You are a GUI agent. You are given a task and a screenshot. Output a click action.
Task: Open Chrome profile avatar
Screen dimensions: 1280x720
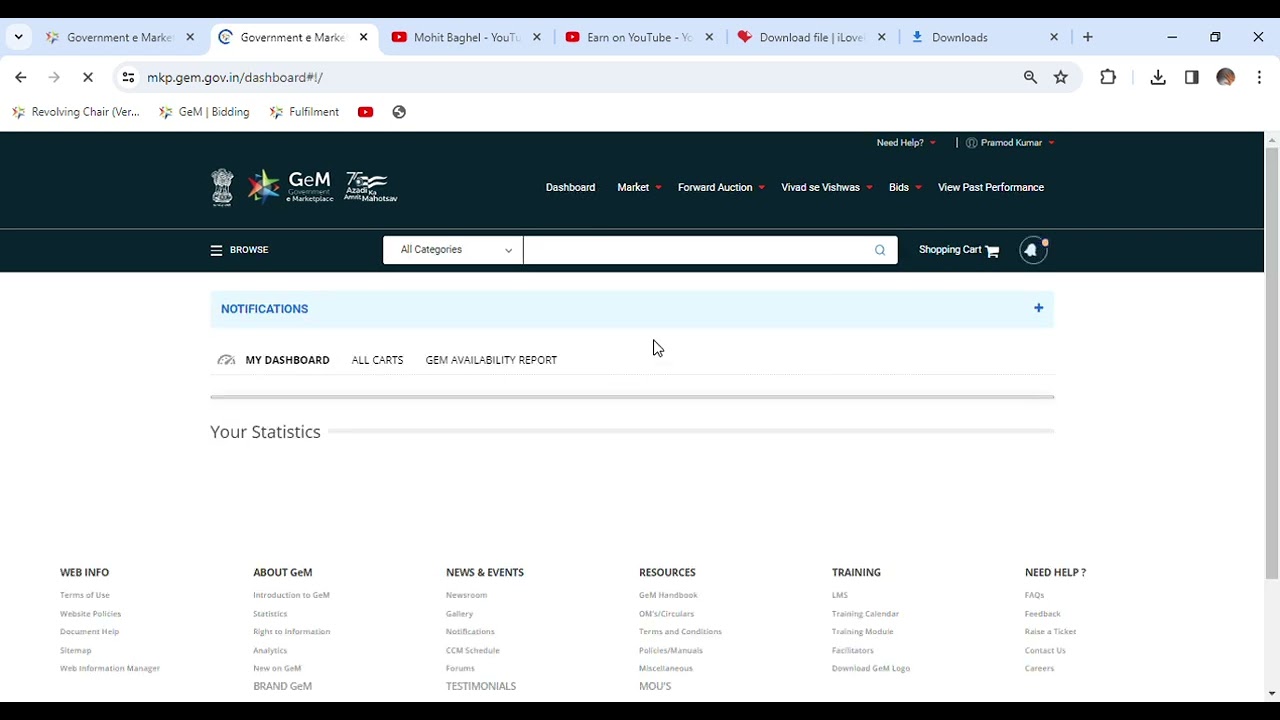point(1226,77)
